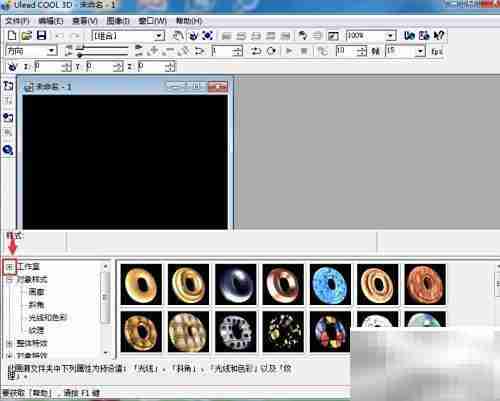Open the 方向 property dropdown
This screenshot has width=500, height=401.
click(52, 51)
